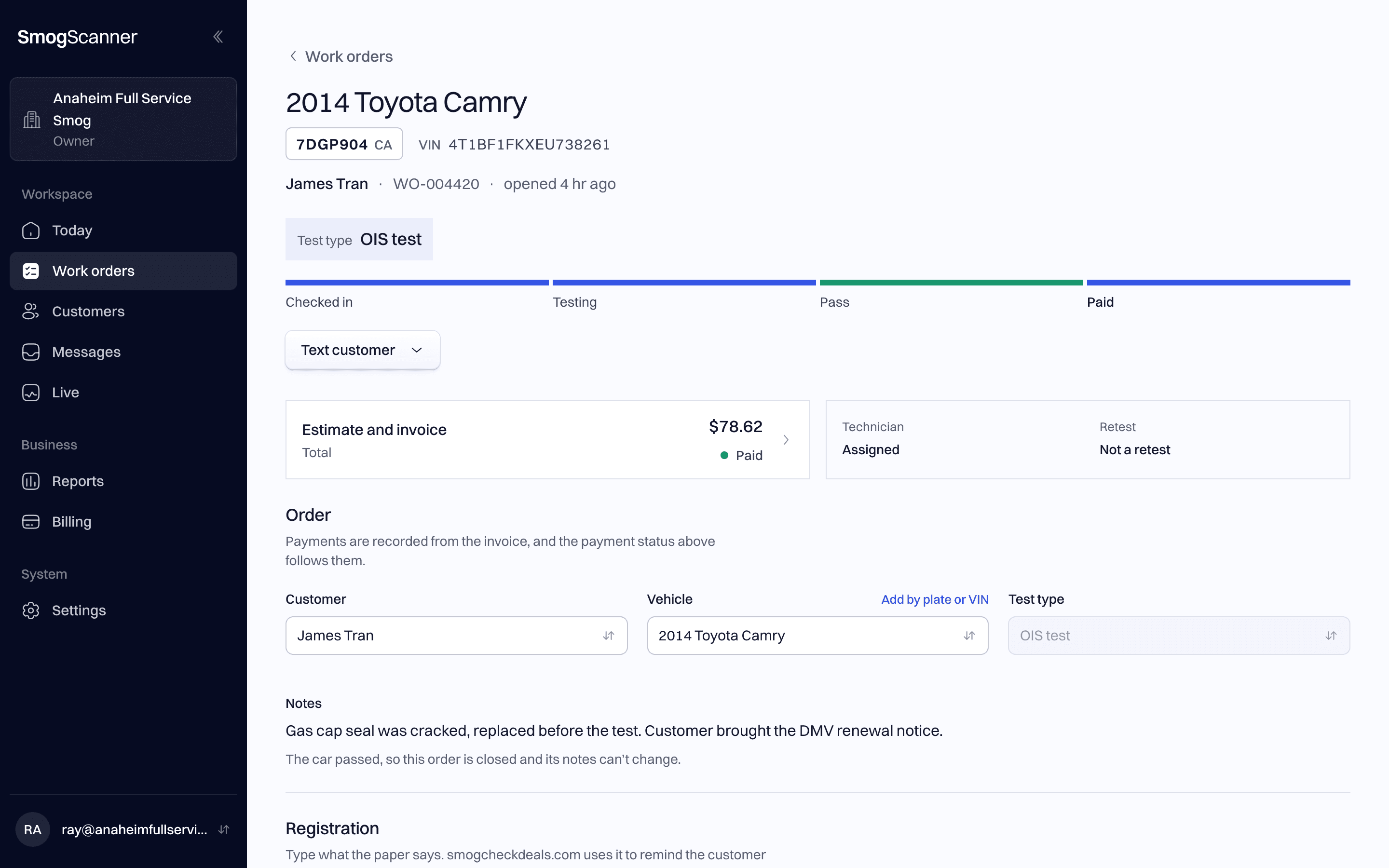Click the WO-004420 work order number

point(436,184)
